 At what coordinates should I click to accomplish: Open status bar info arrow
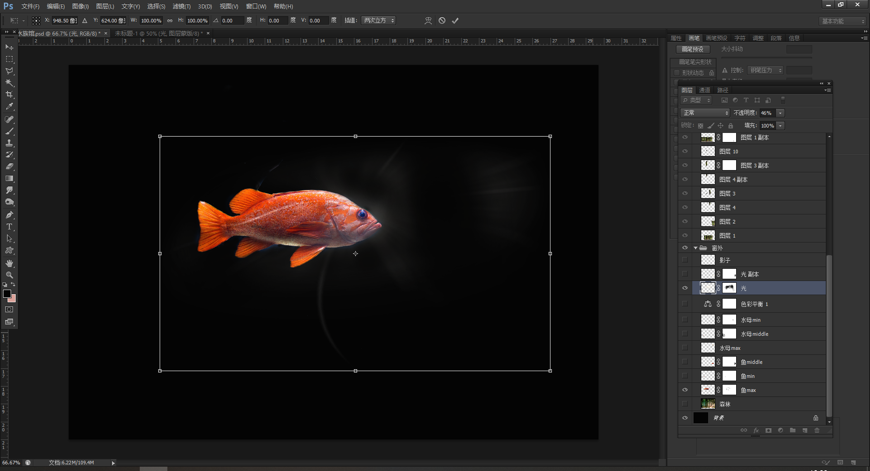click(x=113, y=463)
